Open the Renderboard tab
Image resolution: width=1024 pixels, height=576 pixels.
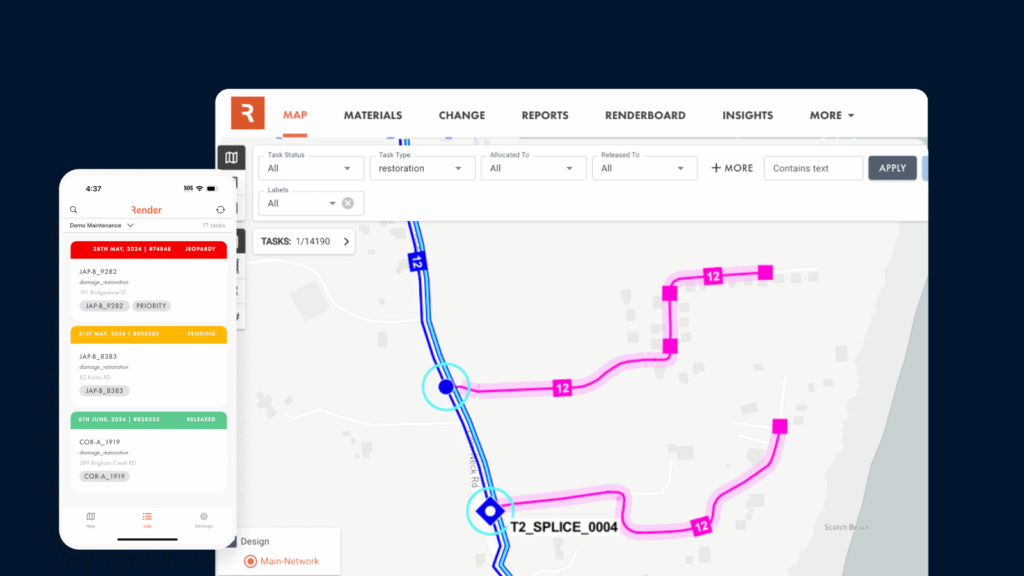(x=645, y=115)
